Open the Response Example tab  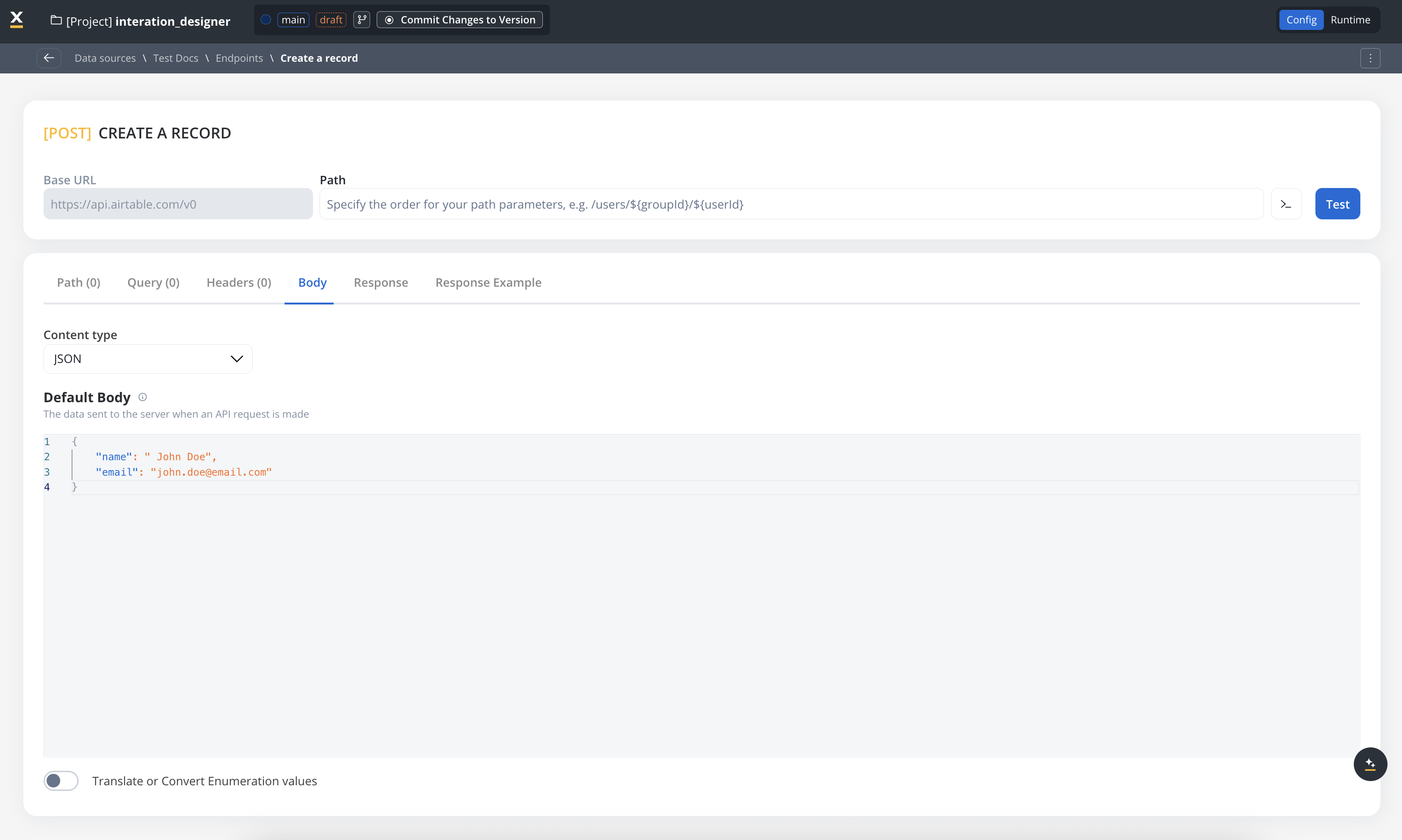[488, 282]
